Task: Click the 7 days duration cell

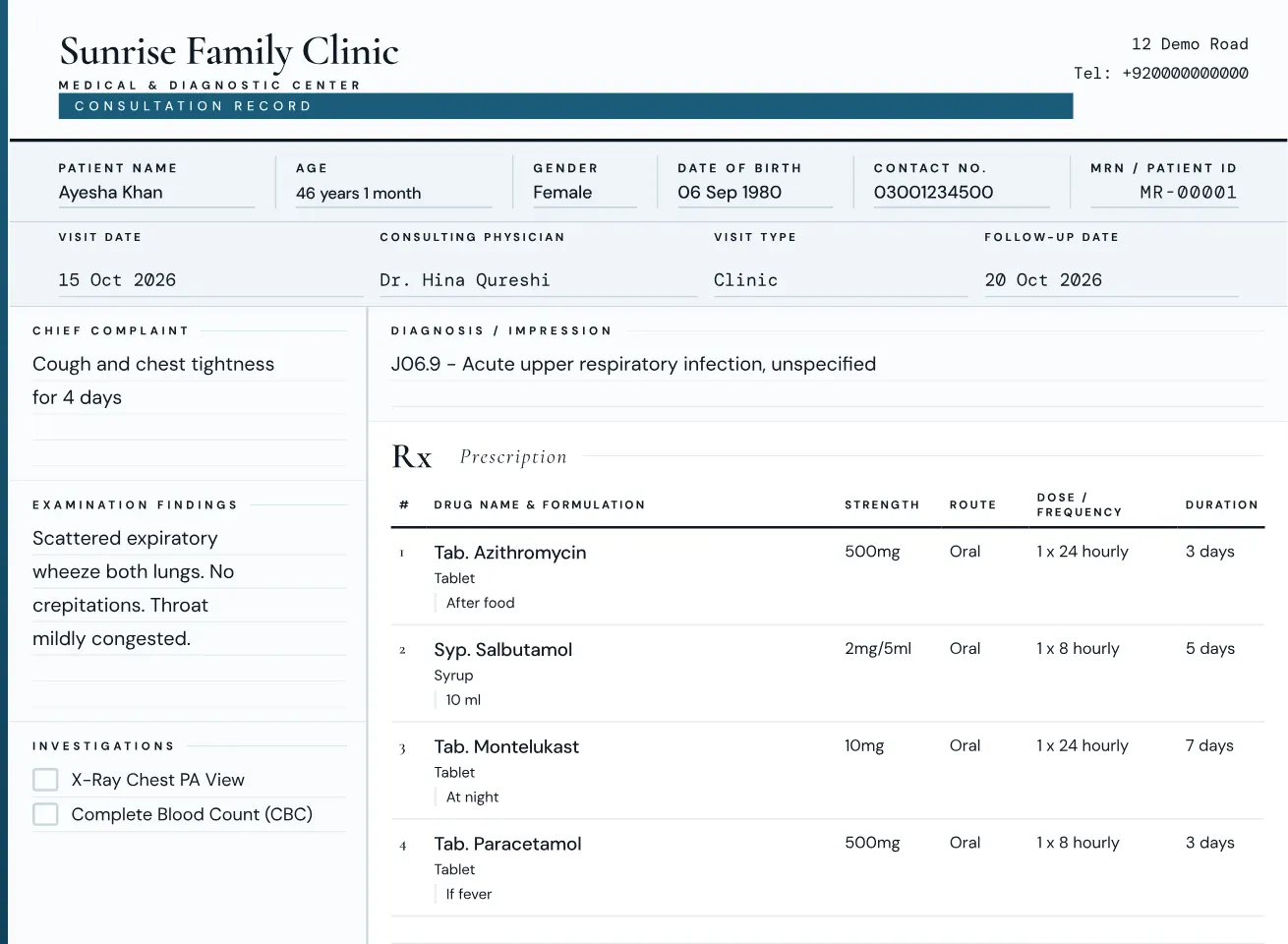Action: [1209, 745]
